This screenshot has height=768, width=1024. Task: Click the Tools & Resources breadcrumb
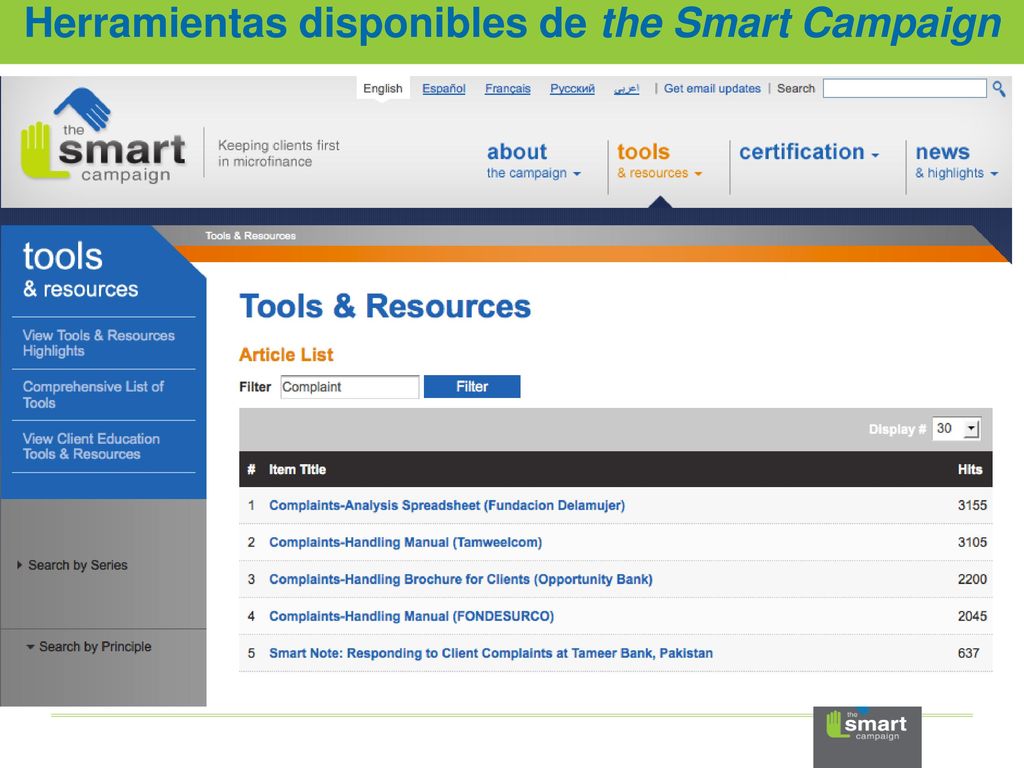251,236
